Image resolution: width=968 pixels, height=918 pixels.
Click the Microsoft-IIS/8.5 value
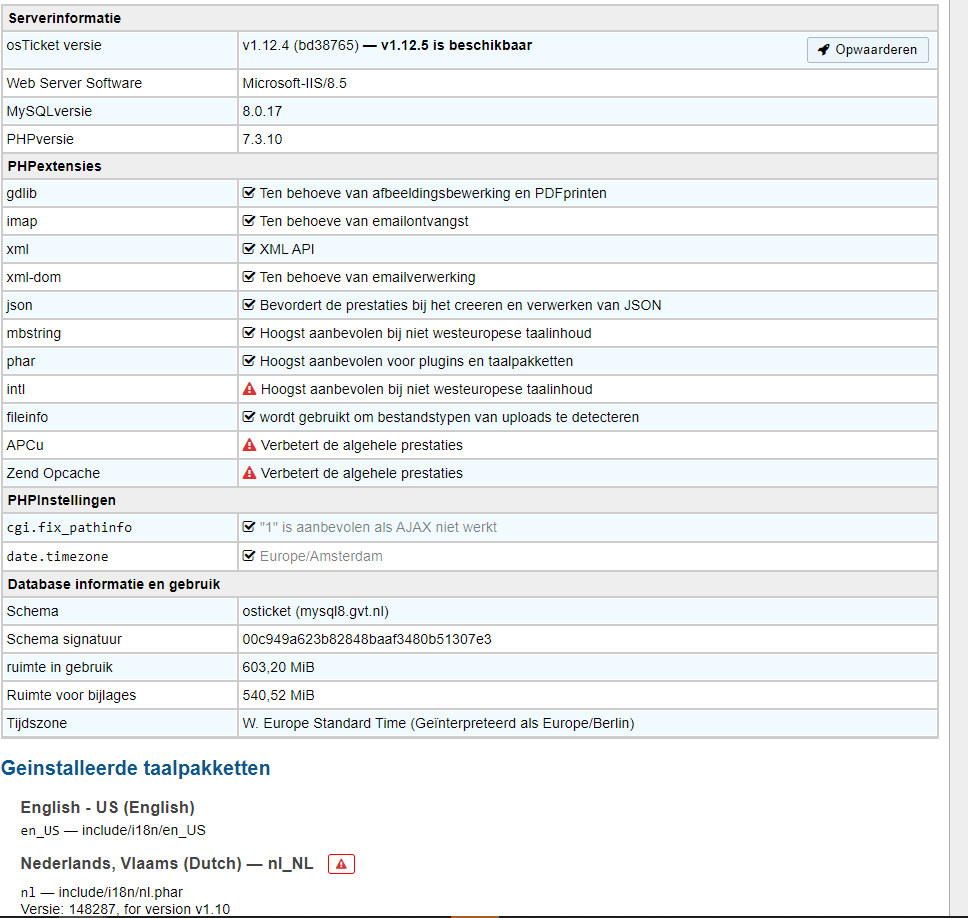(294, 83)
